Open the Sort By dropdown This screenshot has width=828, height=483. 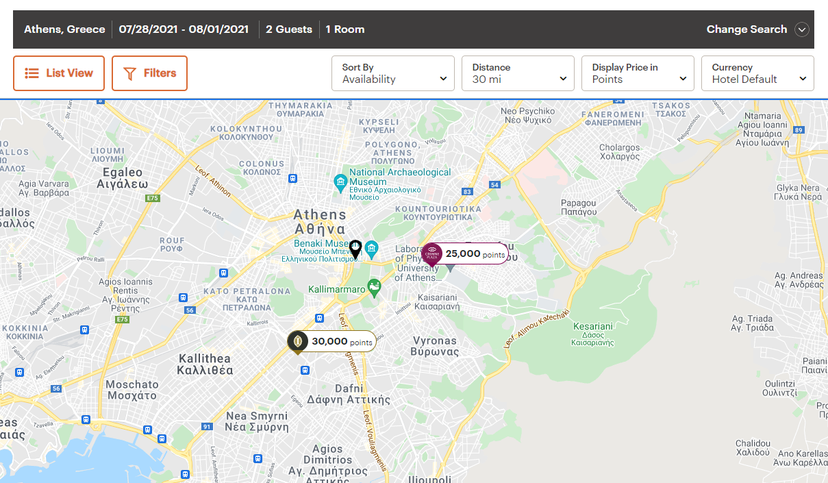[392, 73]
